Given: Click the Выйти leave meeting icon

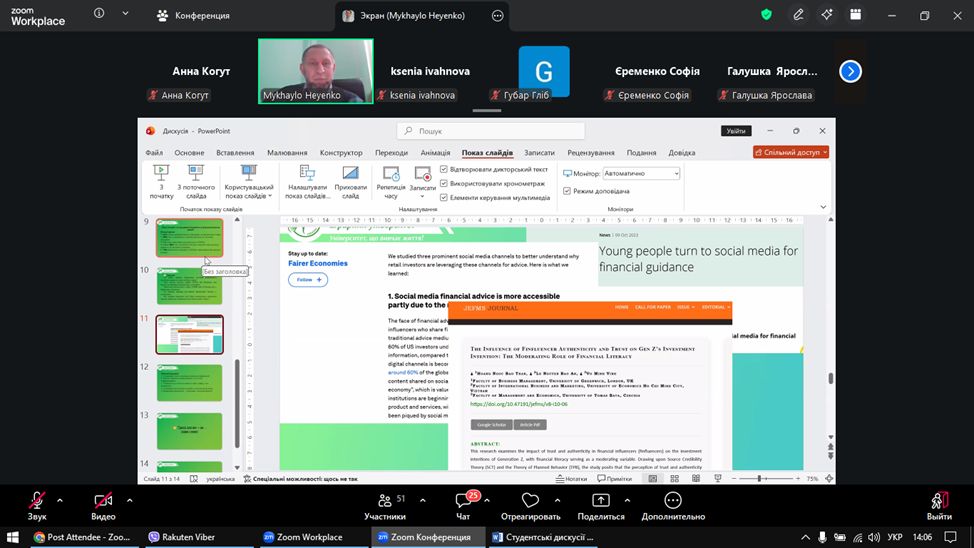Looking at the screenshot, I should 939,500.
